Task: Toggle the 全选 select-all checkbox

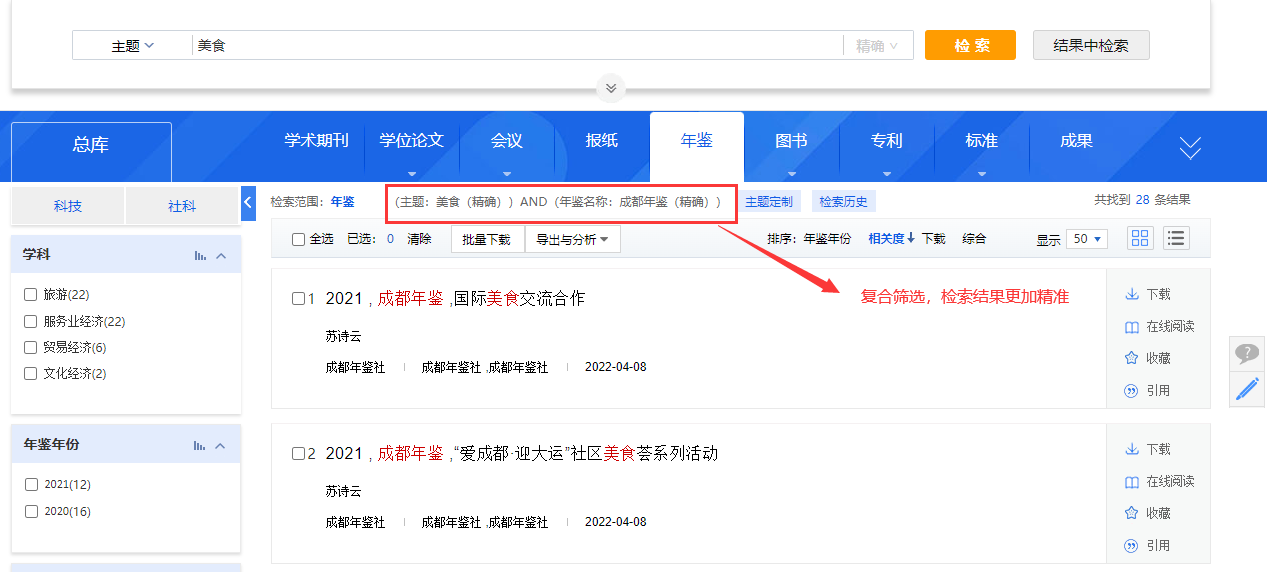Action: coord(298,239)
